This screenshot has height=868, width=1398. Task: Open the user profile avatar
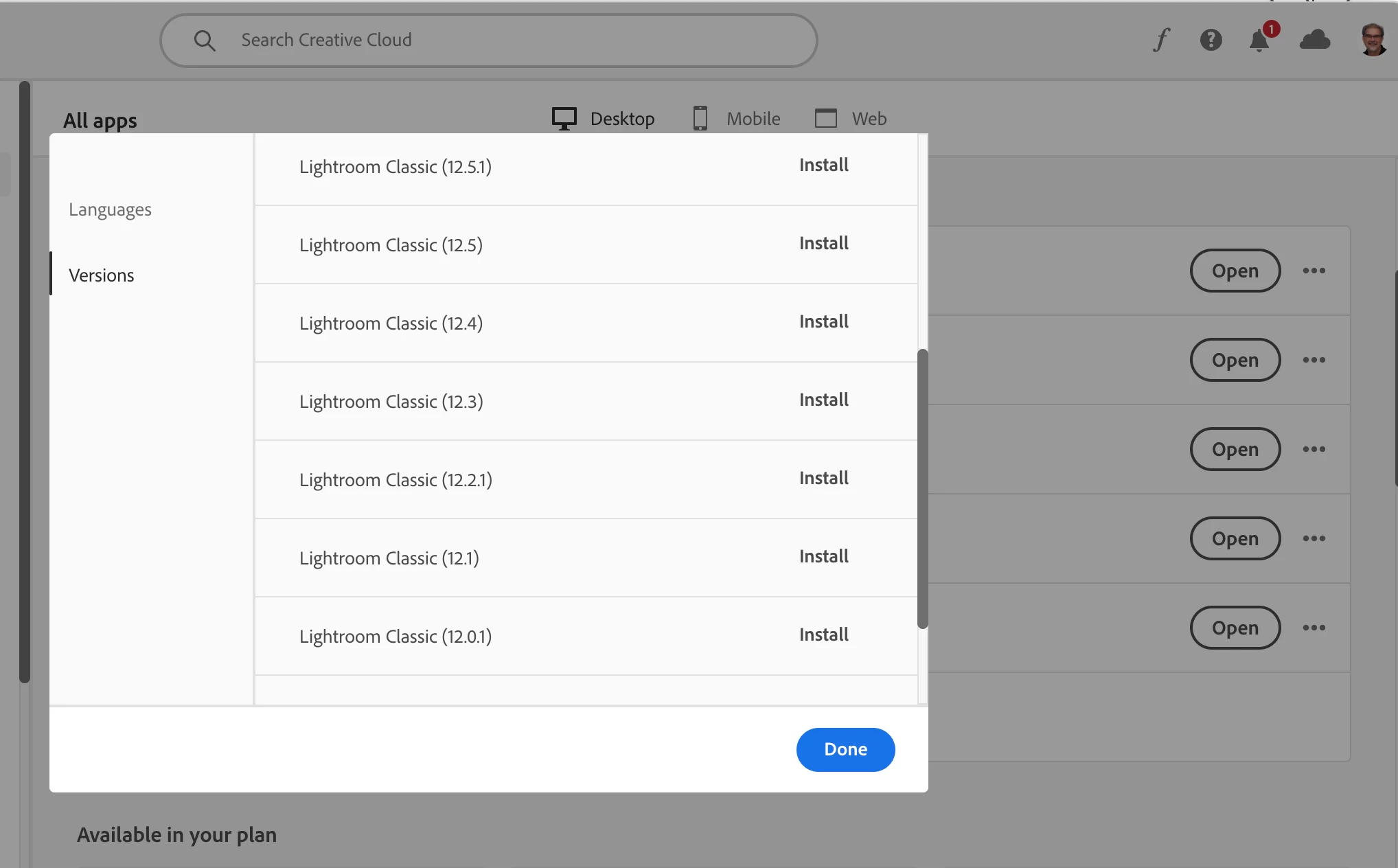pos(1373,40)
